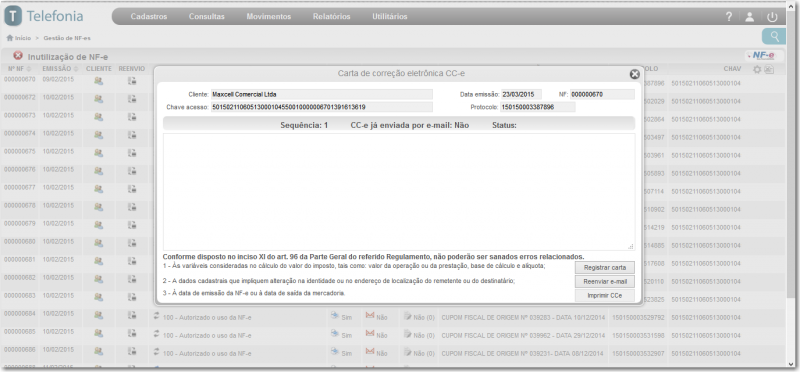Click reenvio icon for NF 000000685

(132, 334)
